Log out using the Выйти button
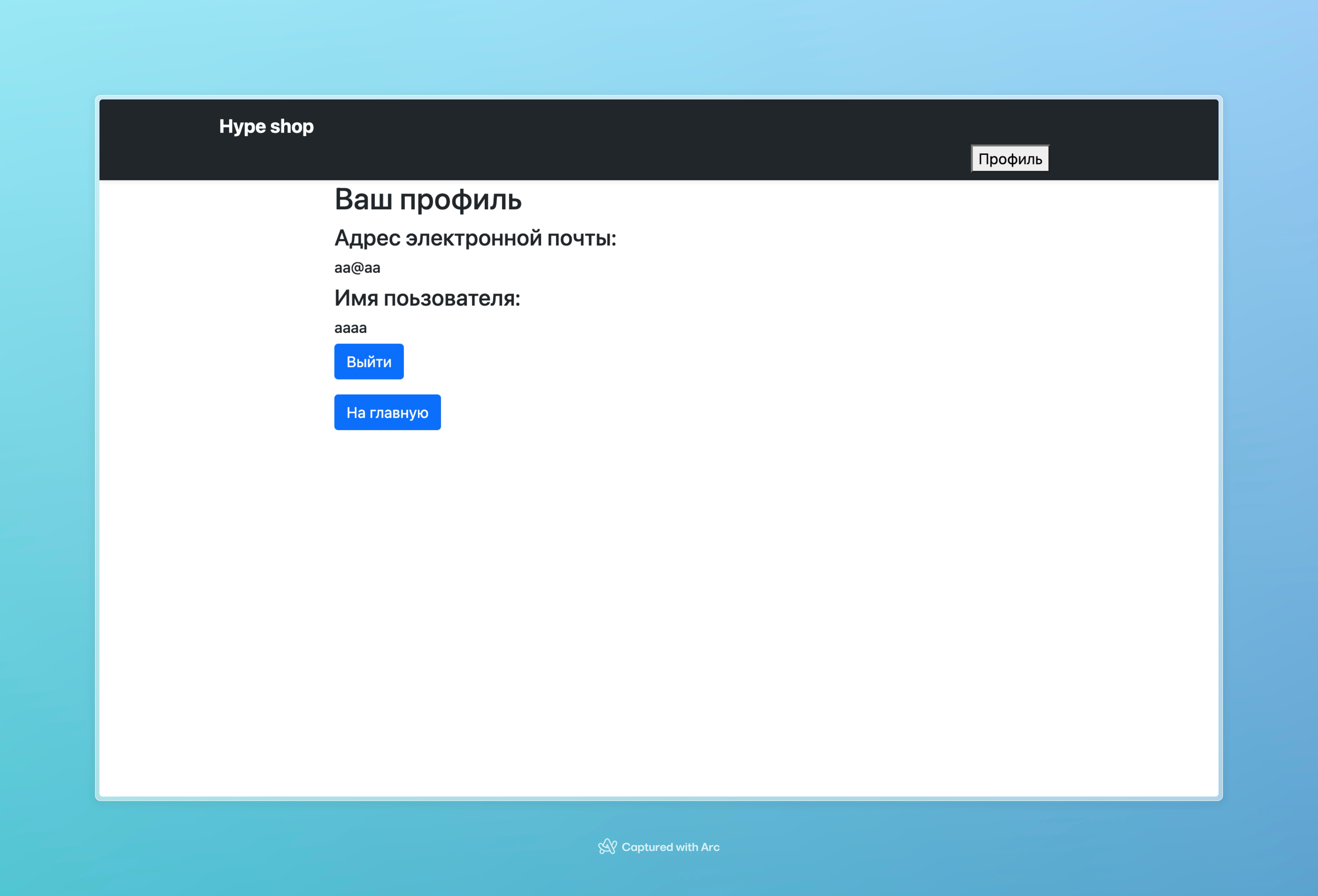 pos(369,361)
